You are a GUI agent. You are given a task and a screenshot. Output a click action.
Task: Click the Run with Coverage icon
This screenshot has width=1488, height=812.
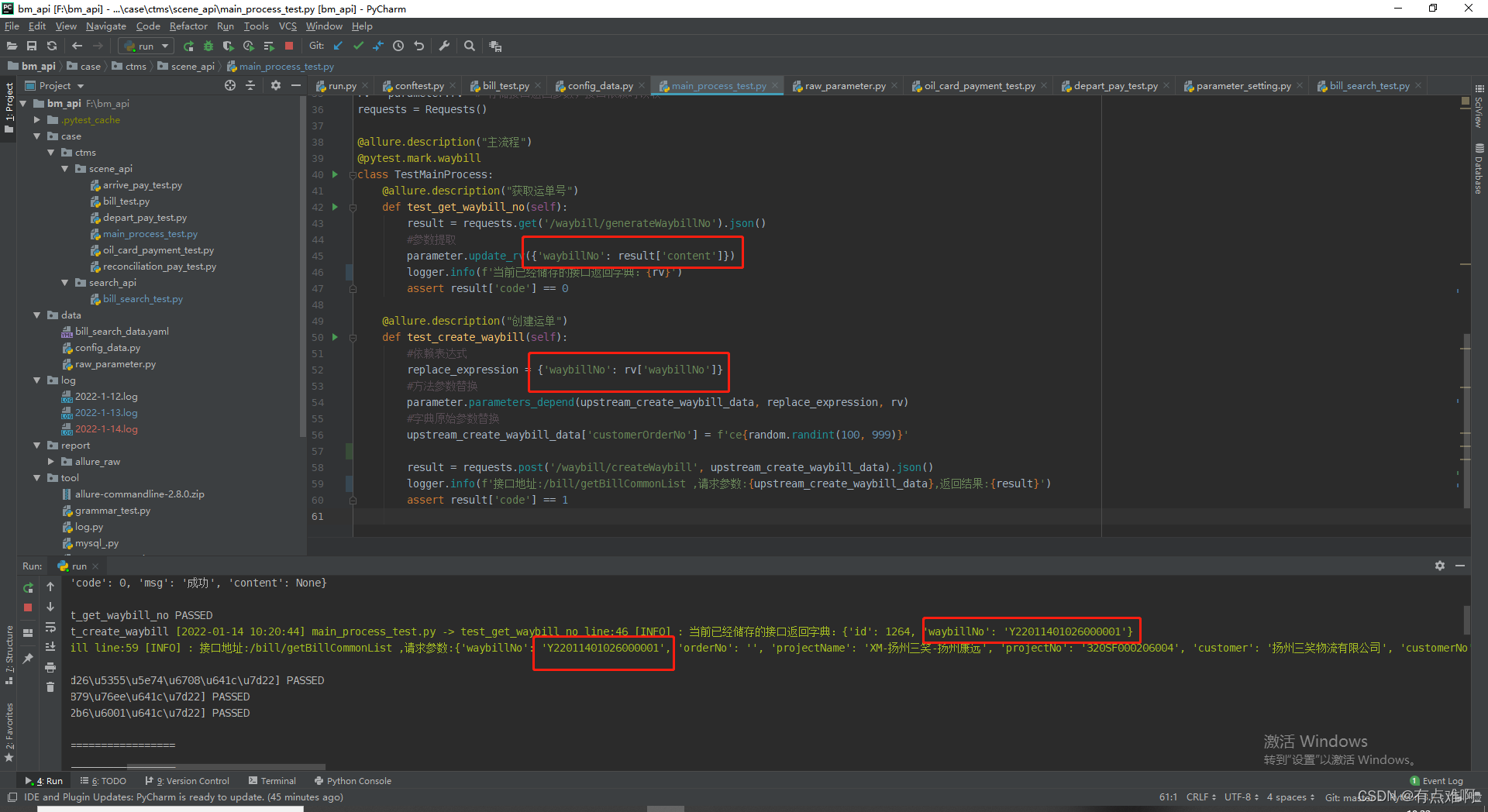point(228,46)
